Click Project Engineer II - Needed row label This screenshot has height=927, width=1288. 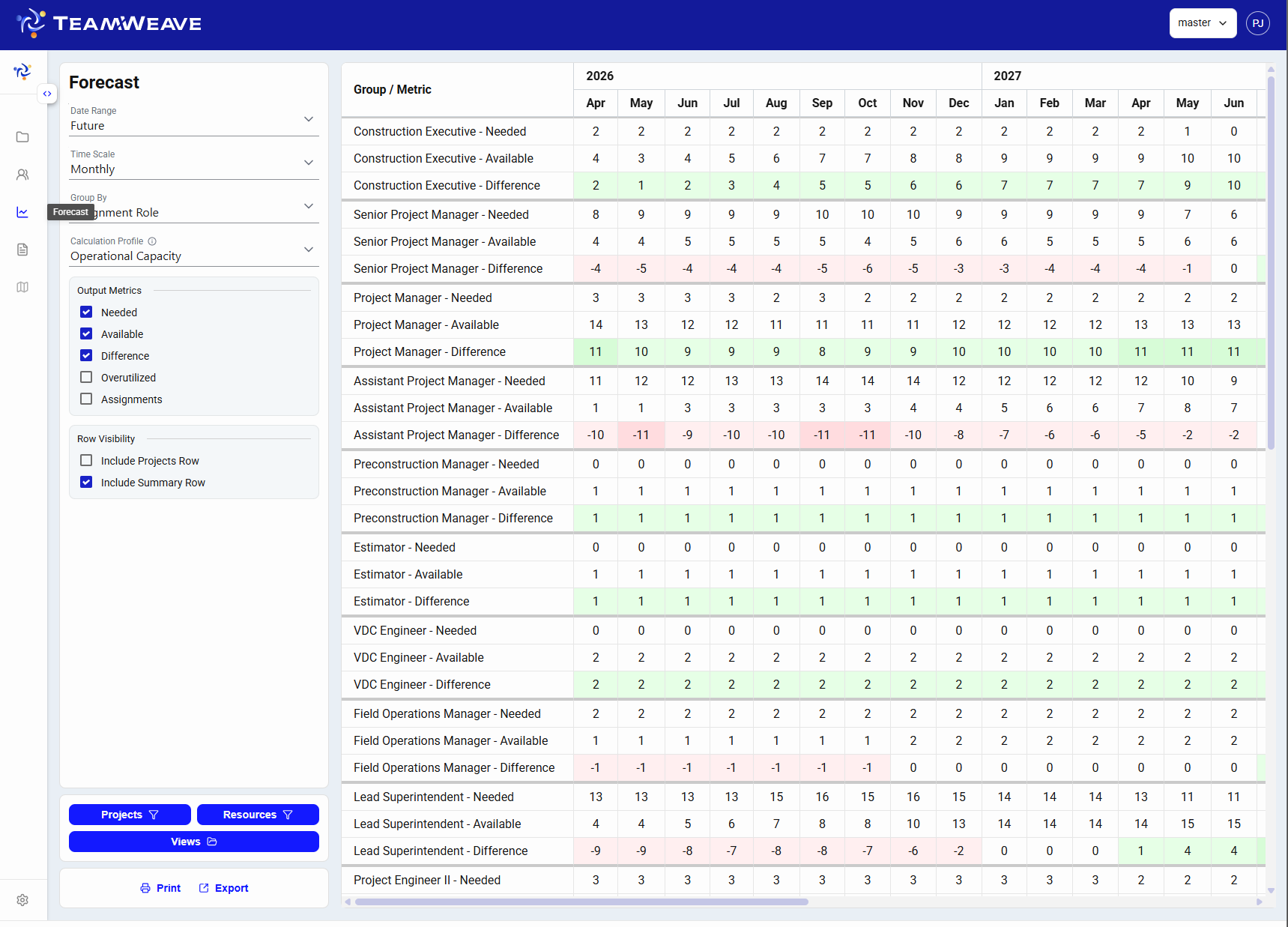427,880
